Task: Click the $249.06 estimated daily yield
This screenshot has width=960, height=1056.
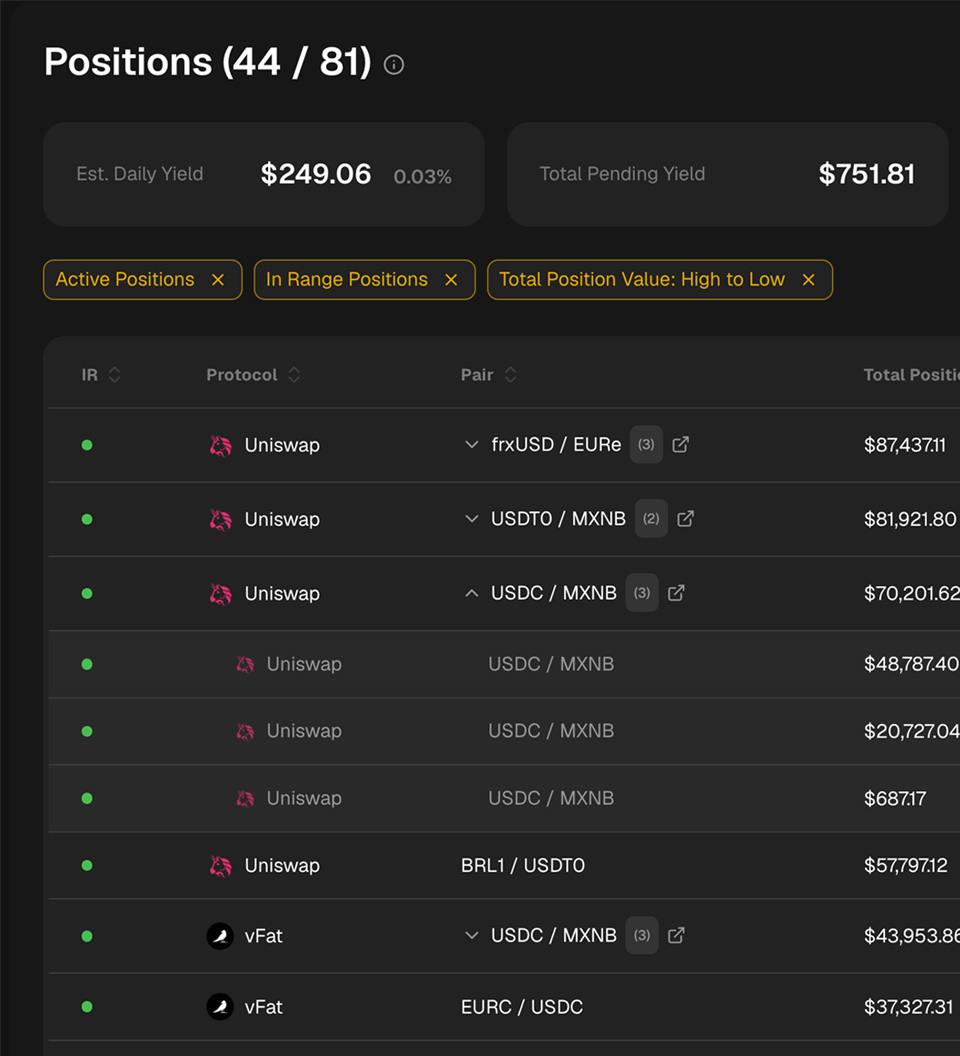Action: tap(316, 174)
